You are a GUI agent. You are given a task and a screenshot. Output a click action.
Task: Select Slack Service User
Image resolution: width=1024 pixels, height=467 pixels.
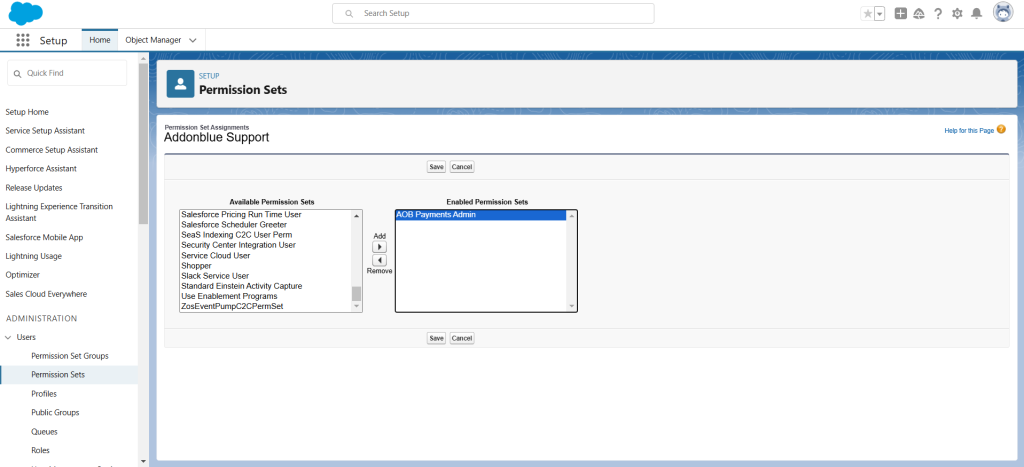tap(266, 276)
